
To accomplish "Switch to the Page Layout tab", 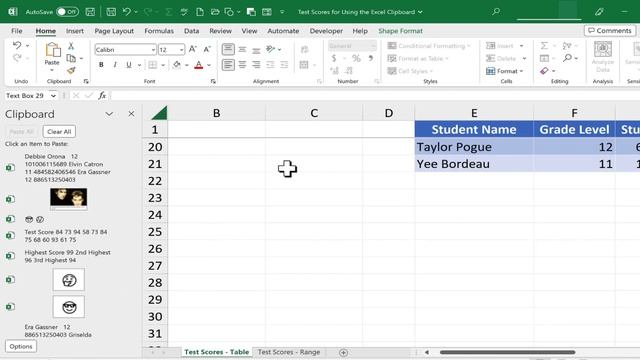I will [114, 31].
